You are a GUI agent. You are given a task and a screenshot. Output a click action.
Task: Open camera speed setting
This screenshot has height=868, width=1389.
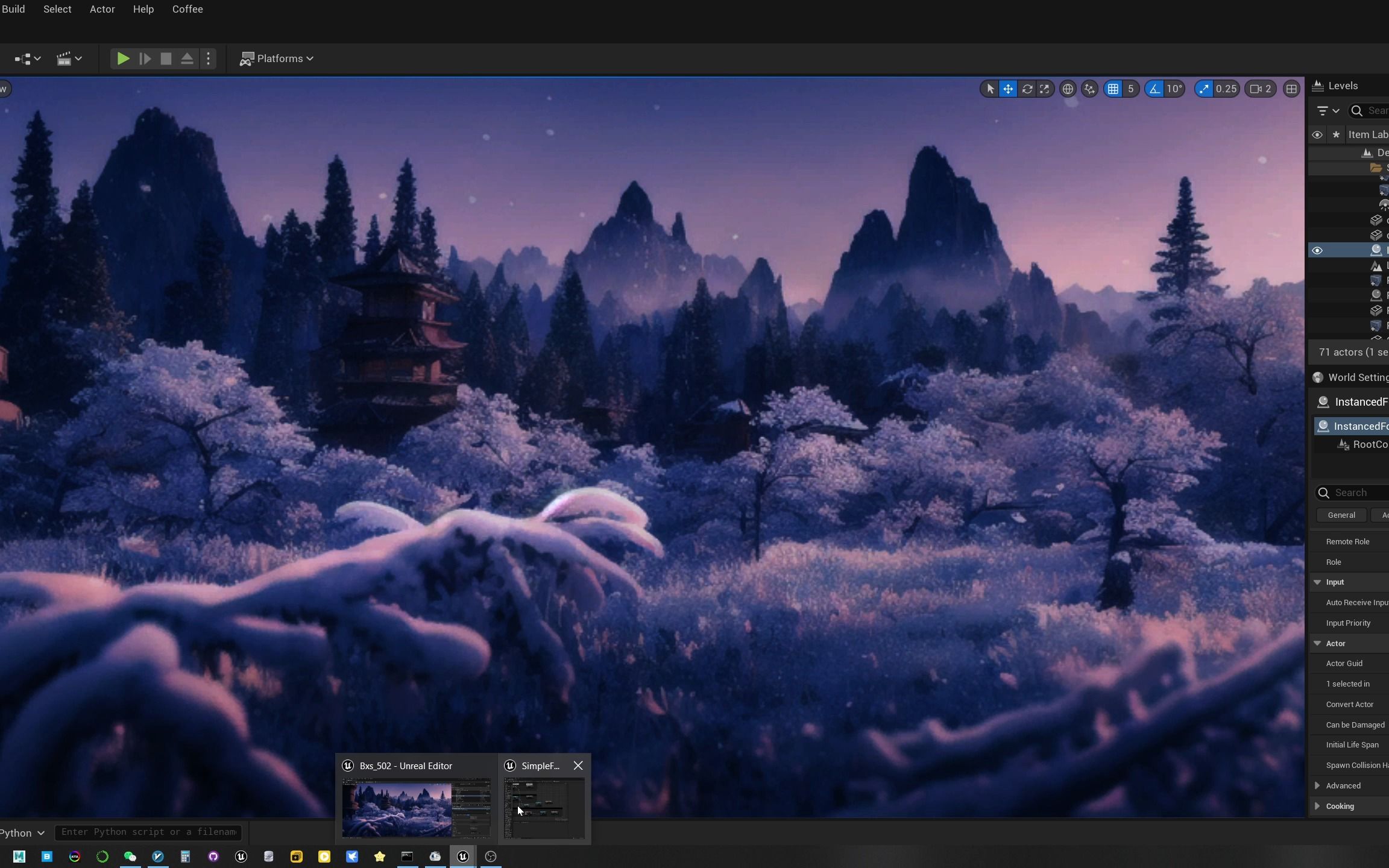pyautogui.click(x=1261, y=89)
